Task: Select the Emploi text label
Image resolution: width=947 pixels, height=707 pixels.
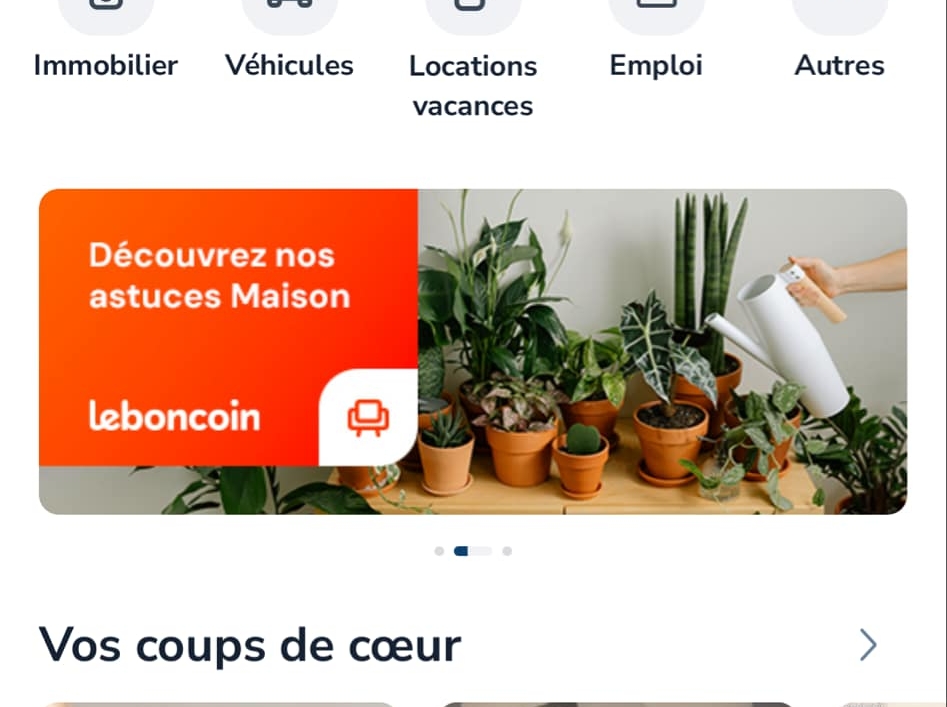Action: coord(656,66)
